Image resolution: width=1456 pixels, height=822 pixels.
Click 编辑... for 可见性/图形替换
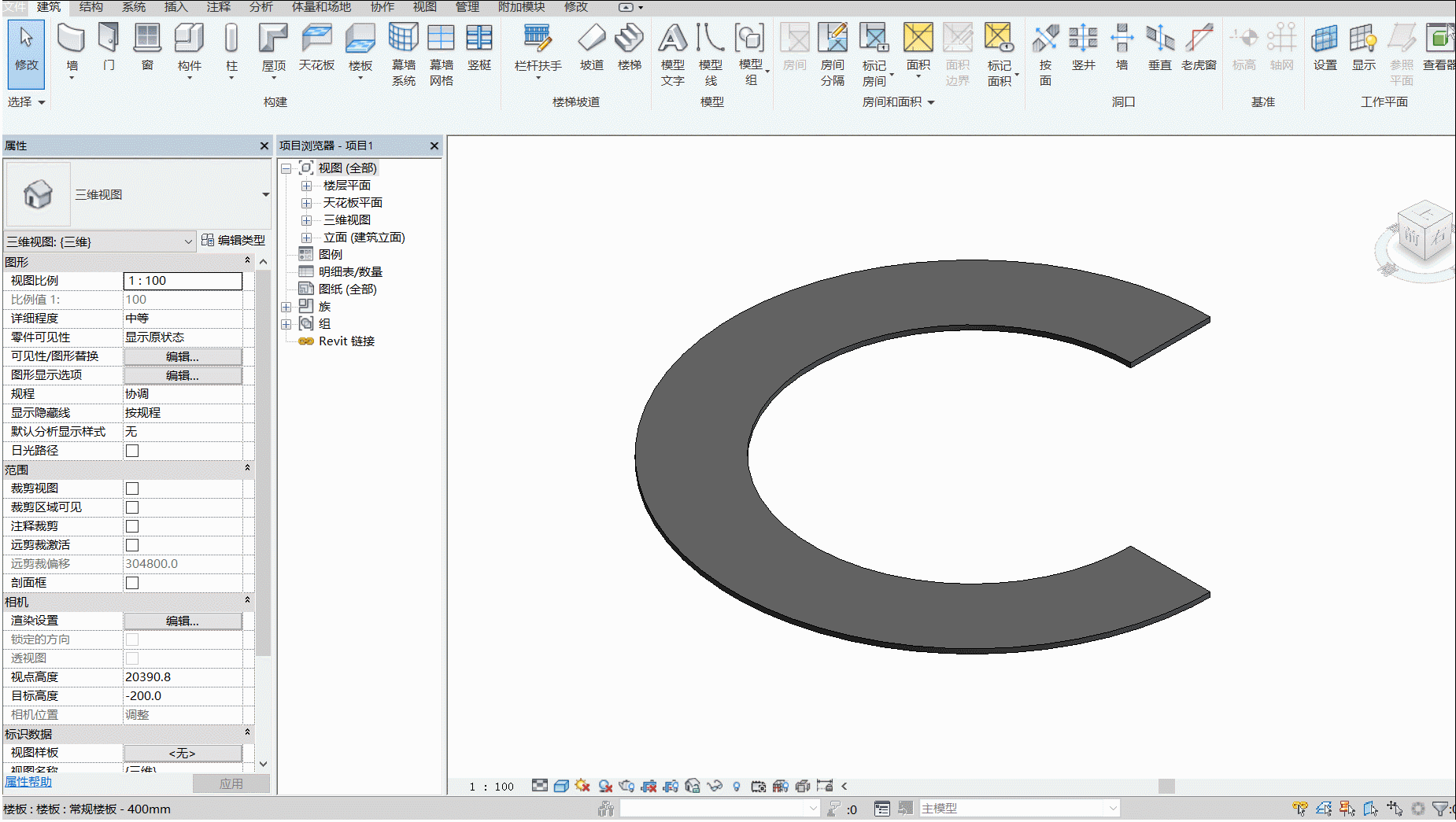[183, 356]
